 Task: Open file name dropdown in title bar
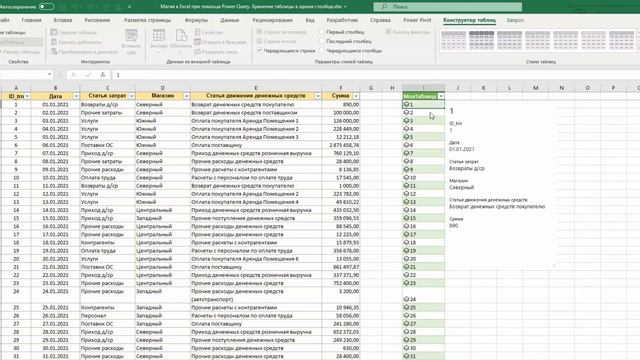click(345, 7)
